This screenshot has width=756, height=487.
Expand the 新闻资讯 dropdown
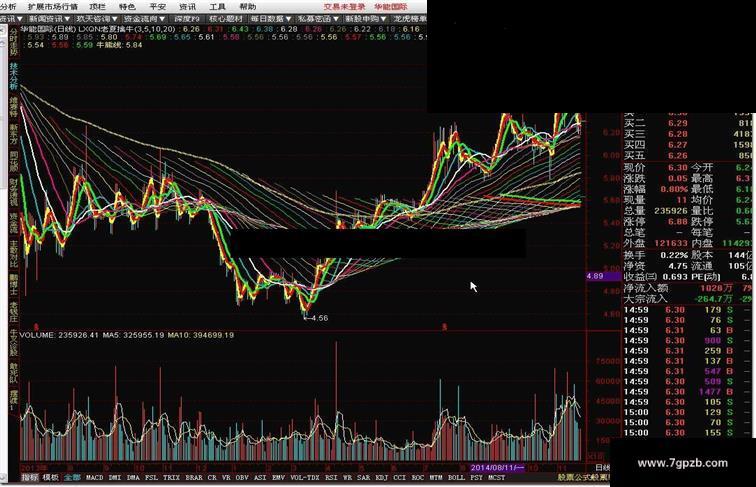tap(50, 19)
